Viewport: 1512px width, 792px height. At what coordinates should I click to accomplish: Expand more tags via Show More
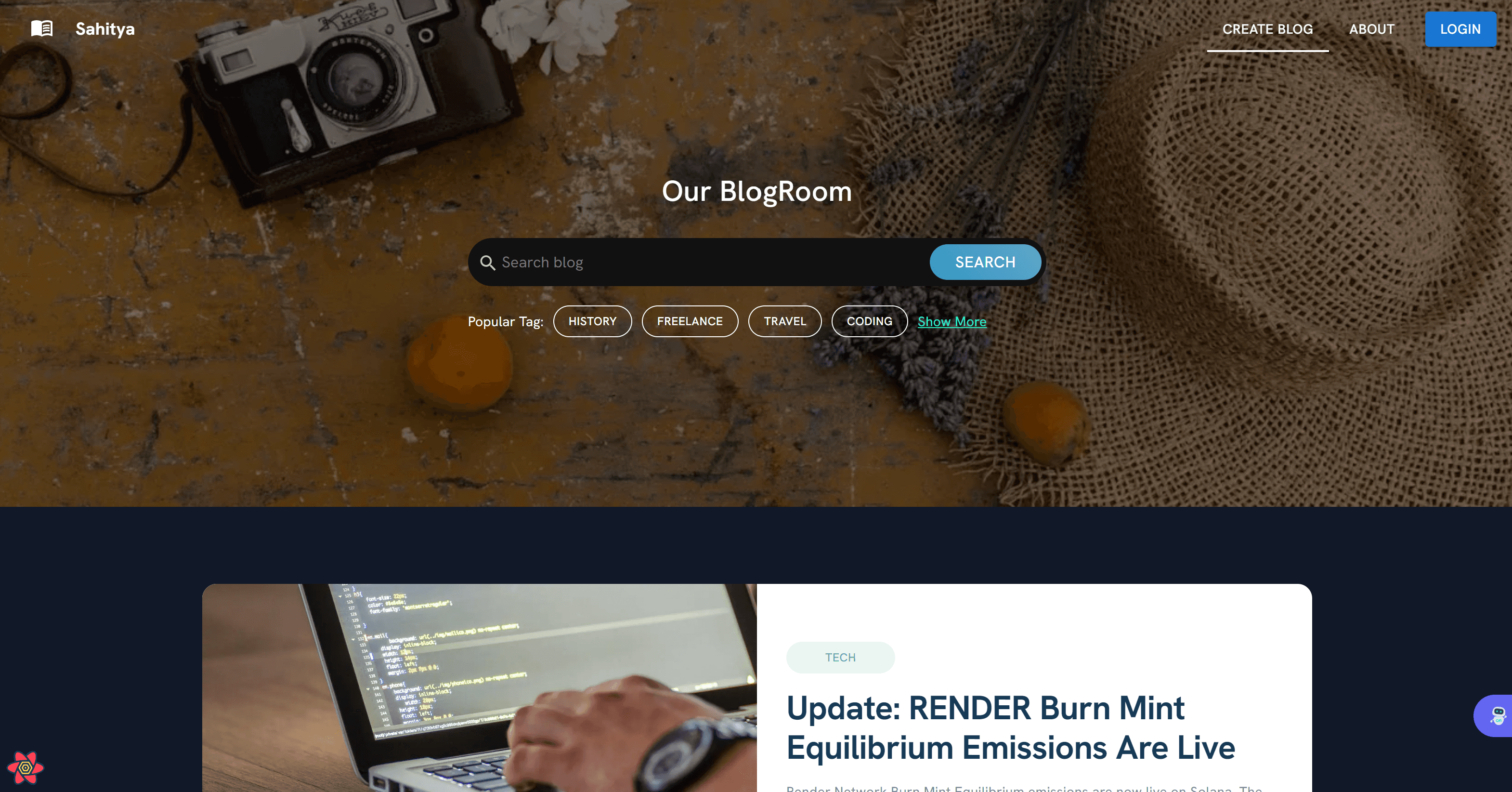coord(952,321)
